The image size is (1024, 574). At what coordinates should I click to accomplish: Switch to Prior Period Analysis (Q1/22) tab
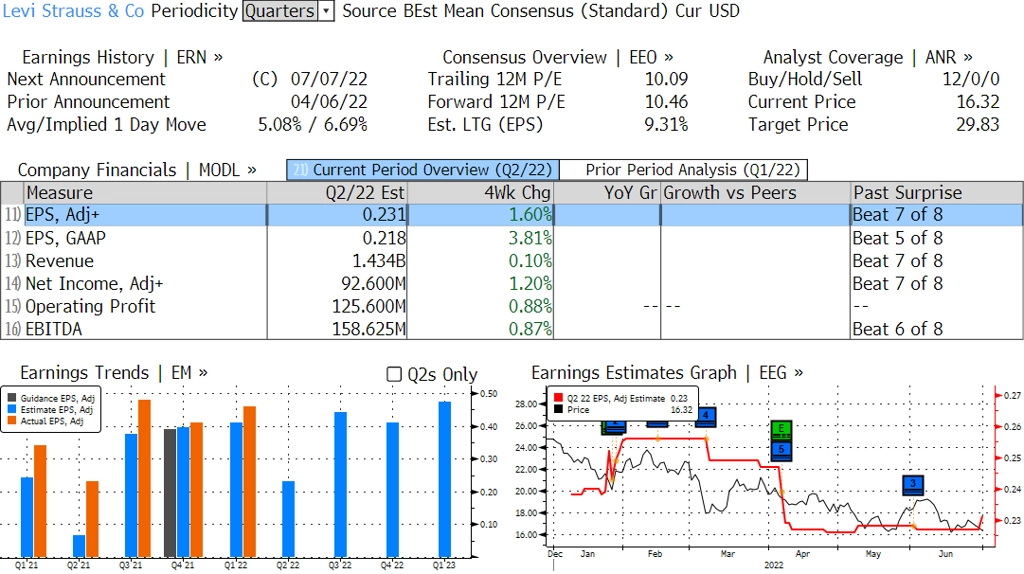[684, 170]
